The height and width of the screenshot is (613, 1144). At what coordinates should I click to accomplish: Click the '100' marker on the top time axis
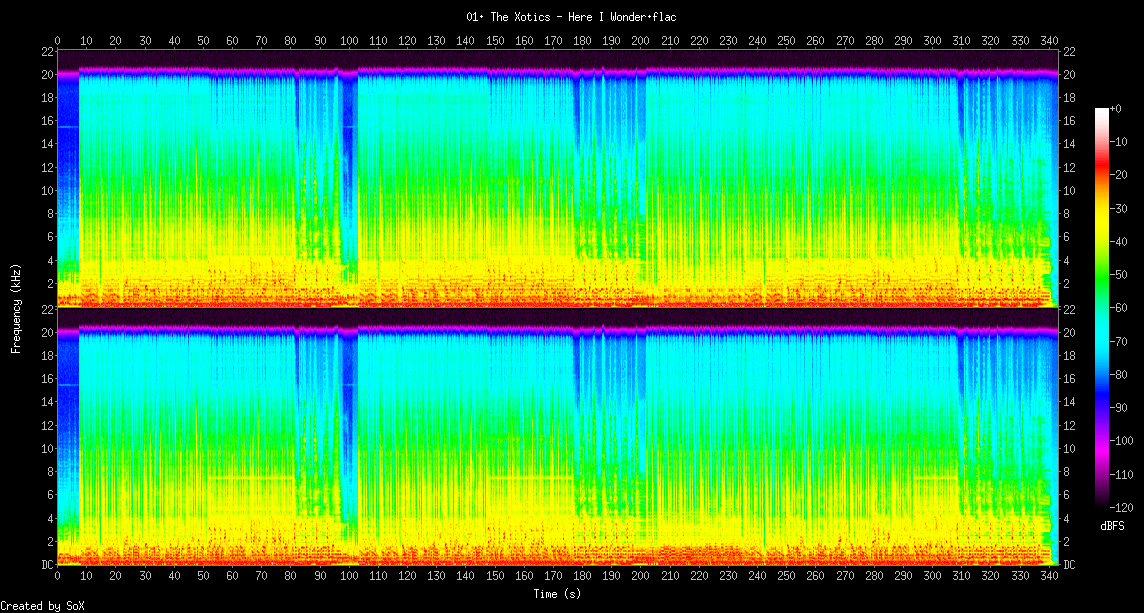(349, 41)
